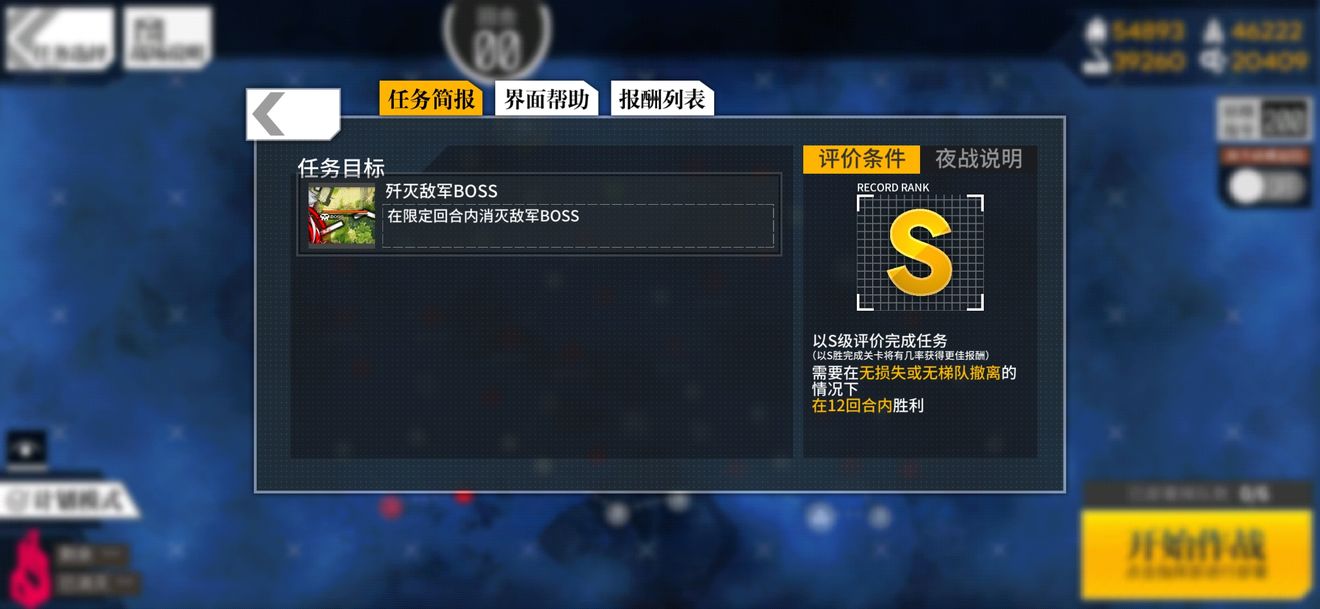Select the 任务简报 tab
Viewport: 1320px width, 609px height.
(431, 99)
